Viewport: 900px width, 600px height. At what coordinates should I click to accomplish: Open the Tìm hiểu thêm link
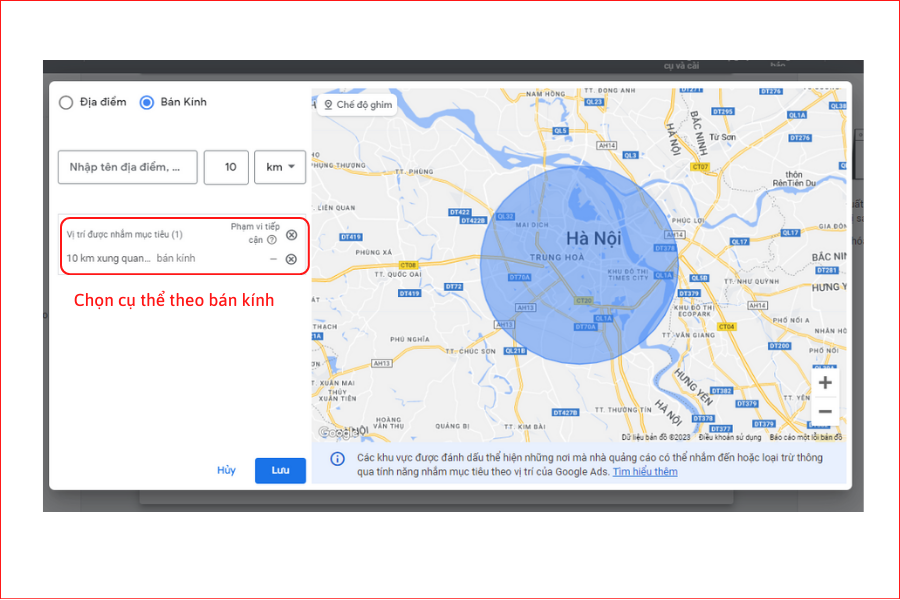(x=645, y=472)
